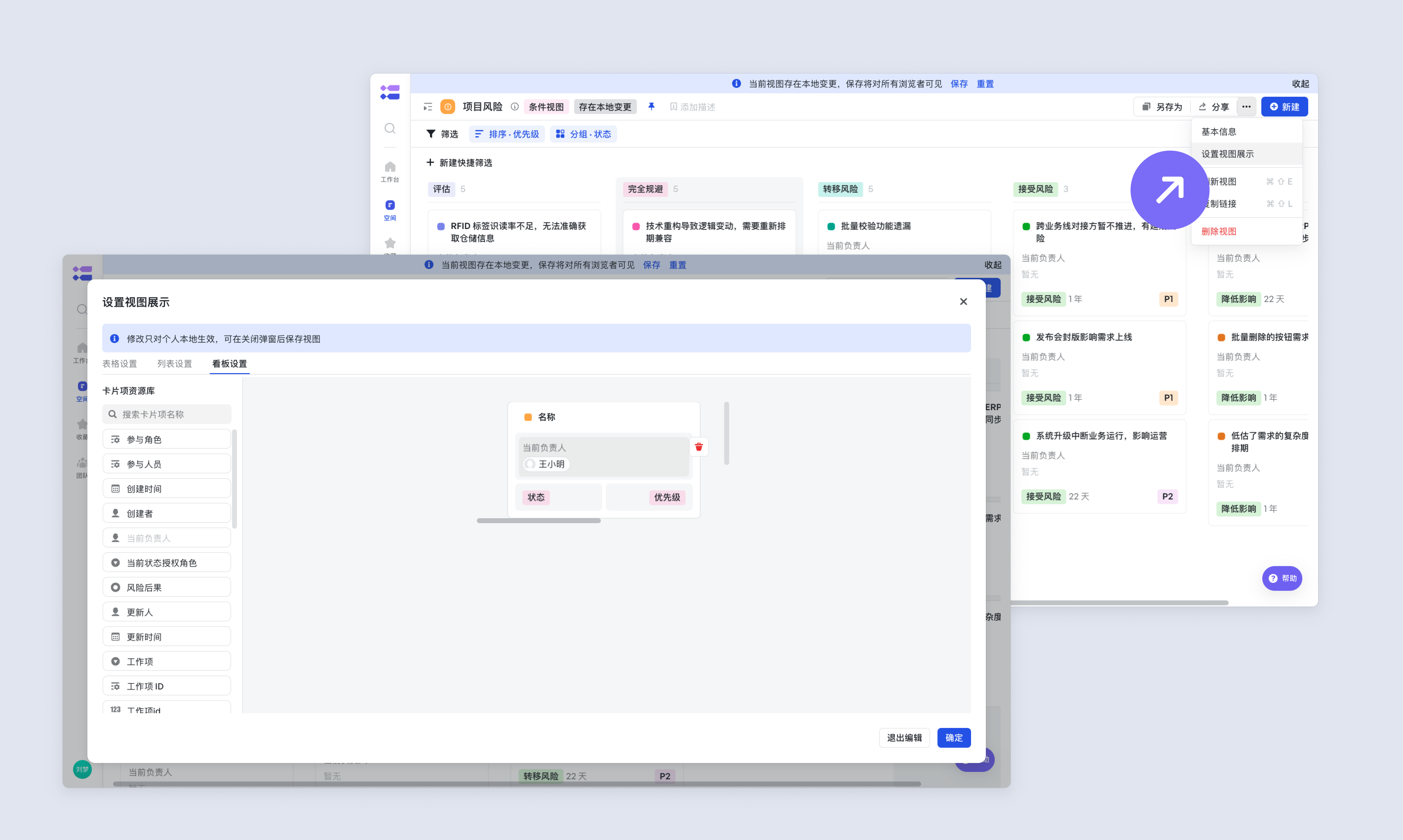Open the 系统升级中断业务运行 risk card
This screenshot has height=840, width=1403.
pos(1100,466)
